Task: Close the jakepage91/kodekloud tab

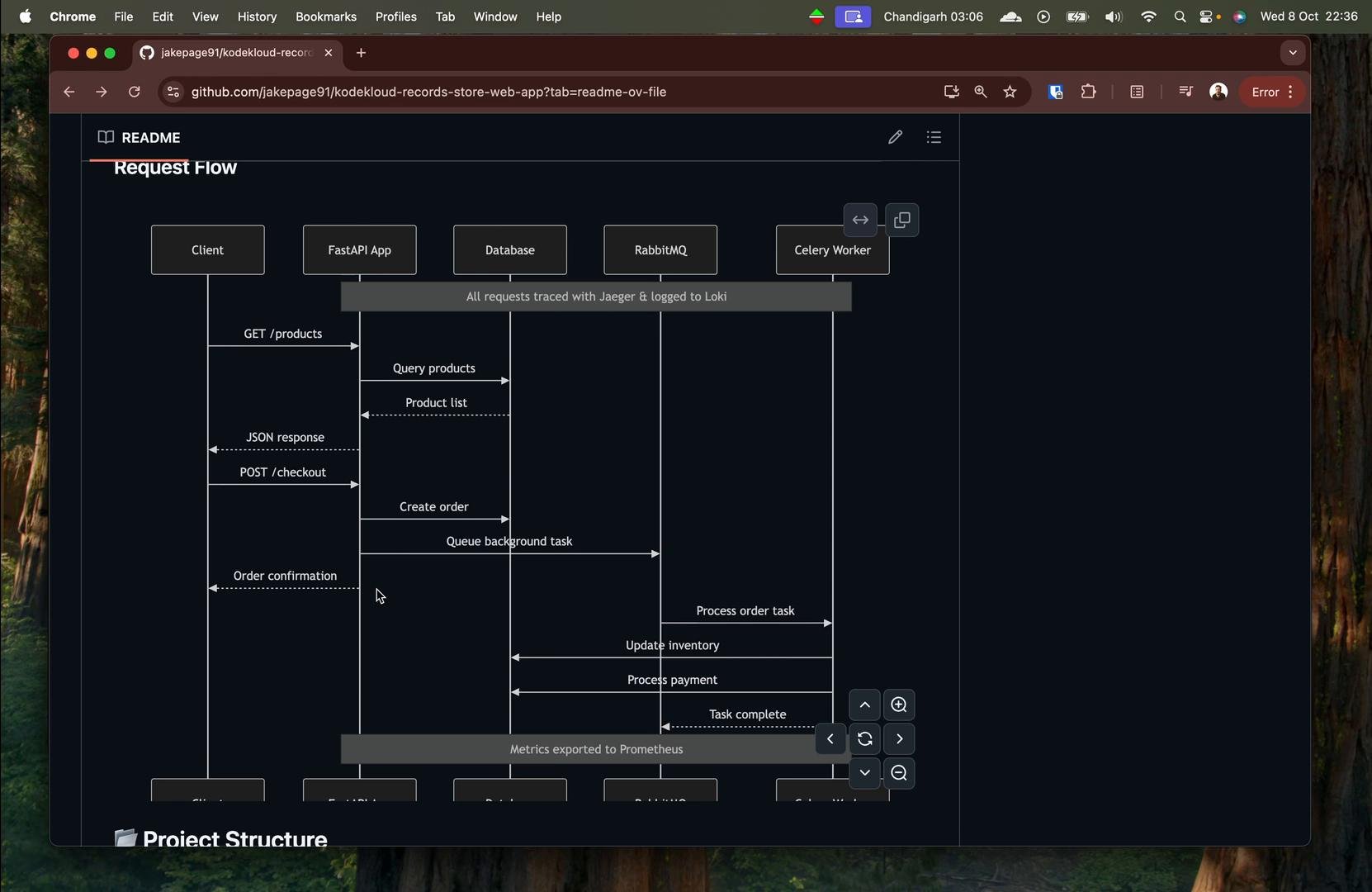Action: pyautogui.click(x=329, y=53)
